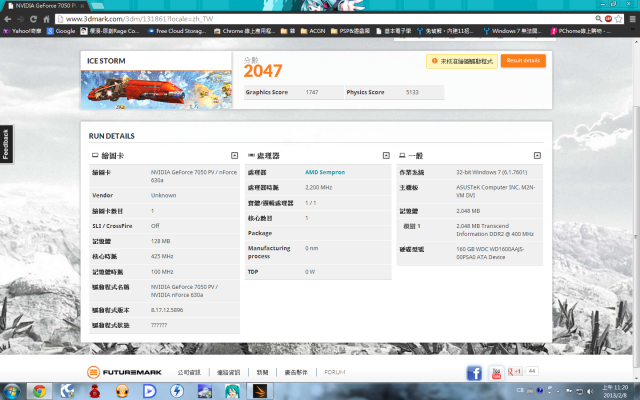Open the teal-haired character taskbar icon

232,391
